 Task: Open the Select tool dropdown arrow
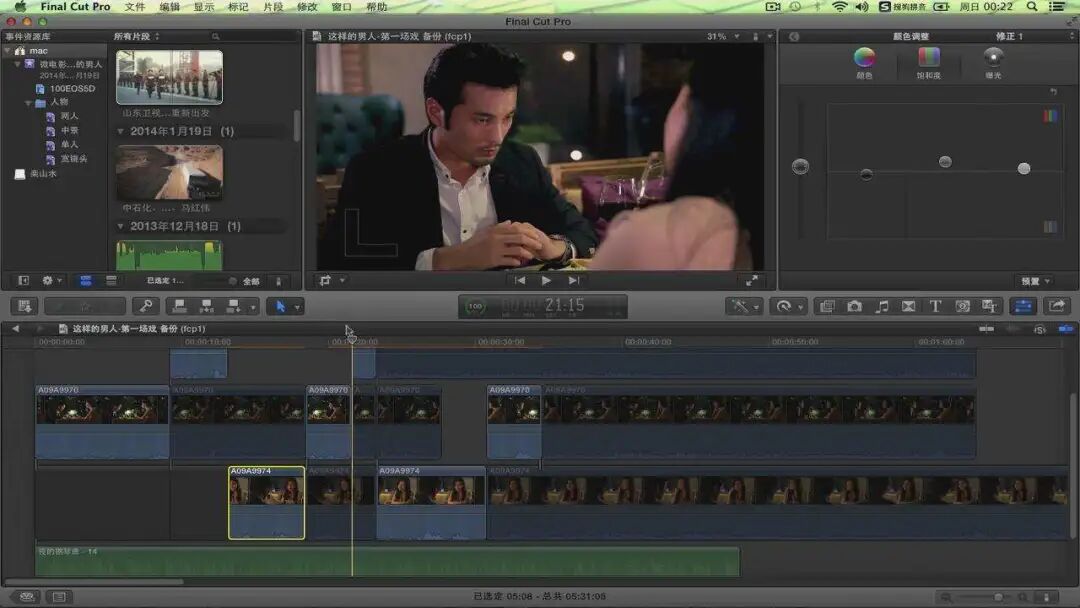click(298, 307)
